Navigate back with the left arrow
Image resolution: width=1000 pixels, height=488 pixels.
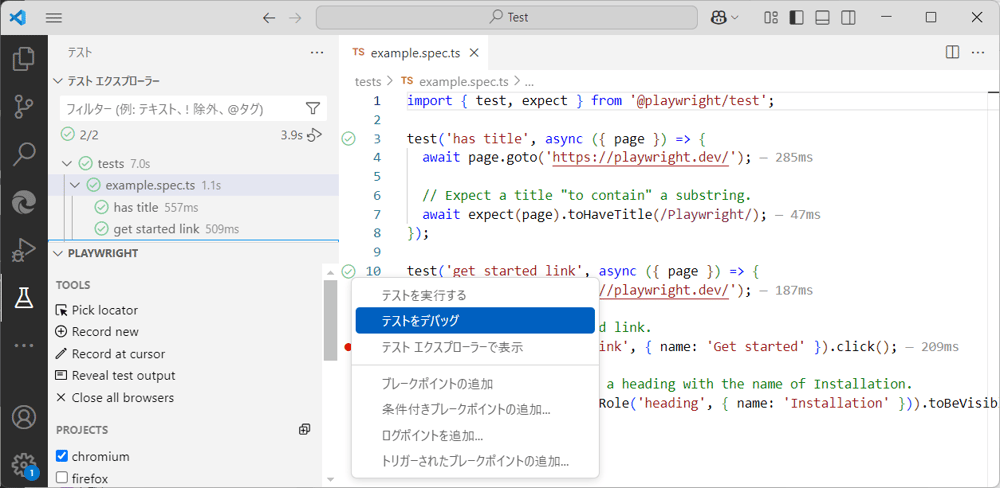269,18
